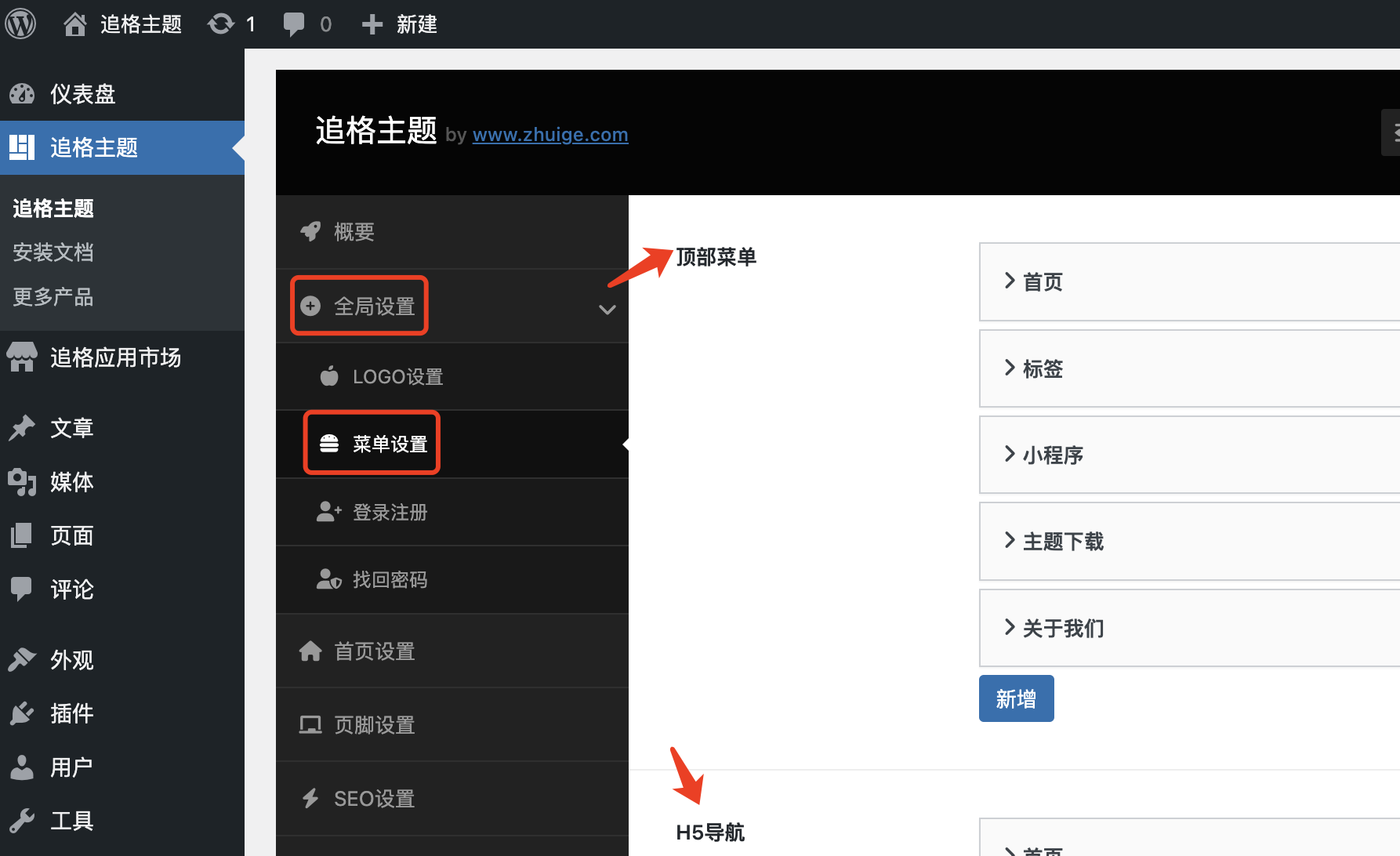This screenshot has height=856, width=1400.
Task: Click the 文章 pushpin icon
Action: coord(22,428)
